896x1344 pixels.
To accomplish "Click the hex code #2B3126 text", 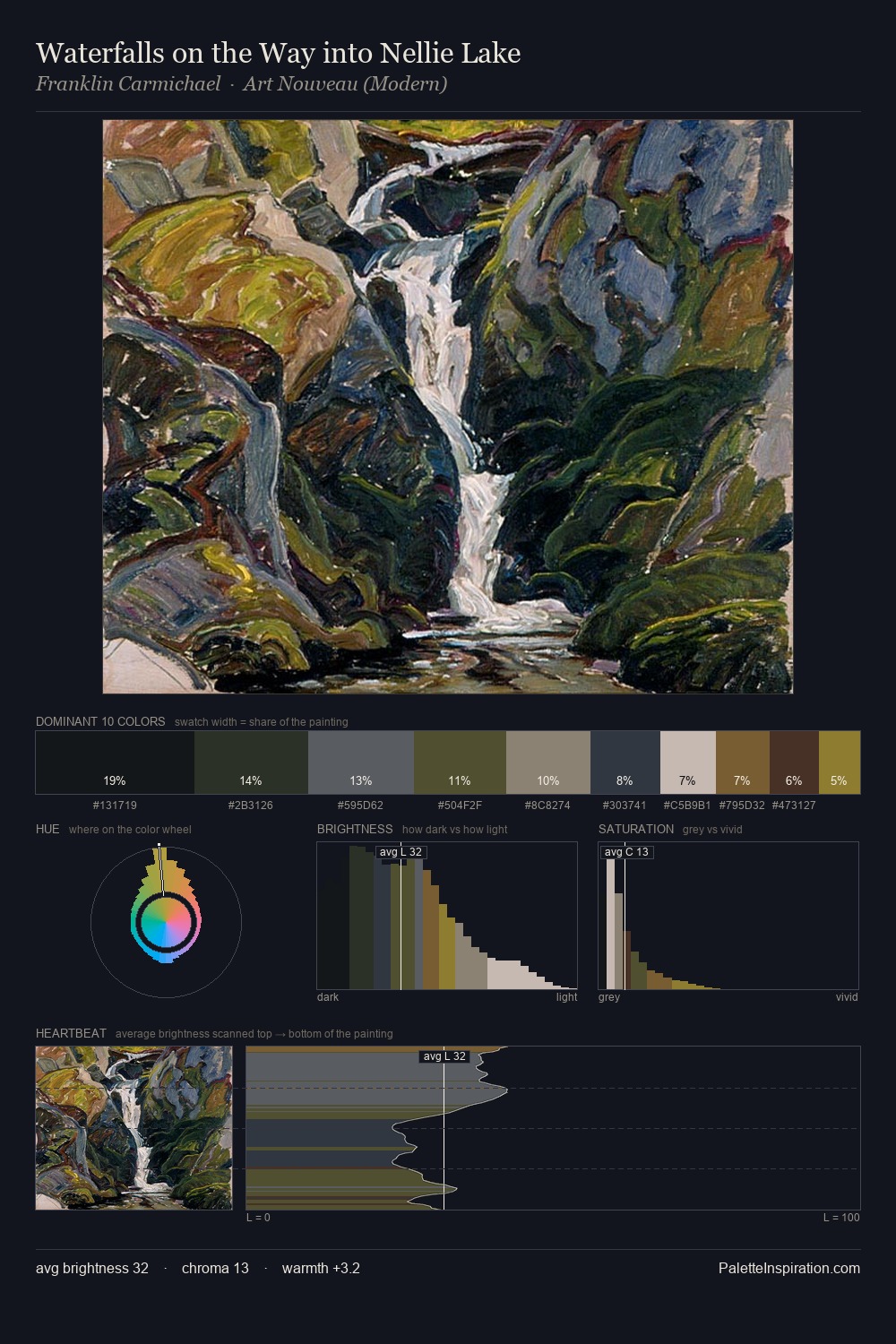I will [251, 806].
